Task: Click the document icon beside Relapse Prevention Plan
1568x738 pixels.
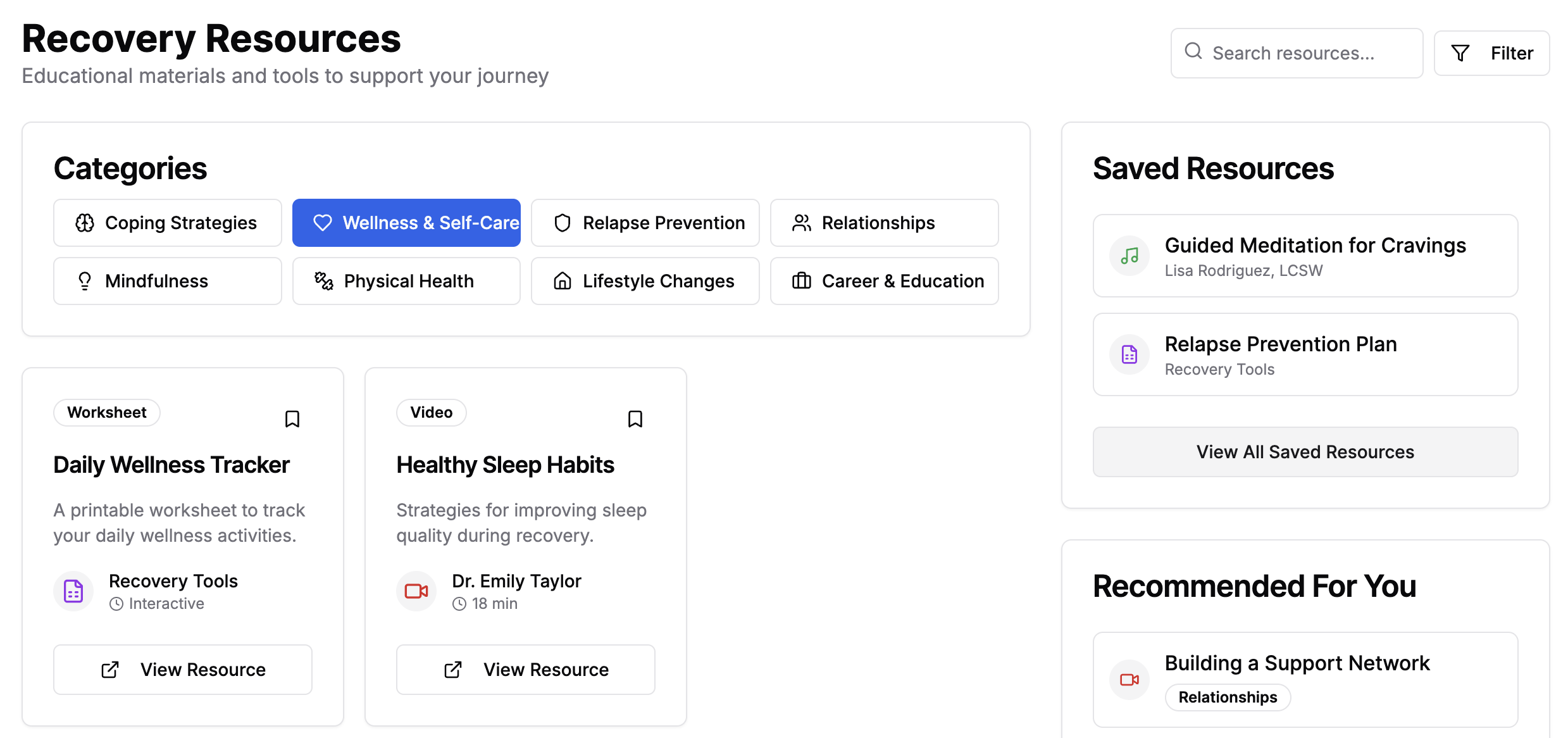Action: tap(1129, 354)
